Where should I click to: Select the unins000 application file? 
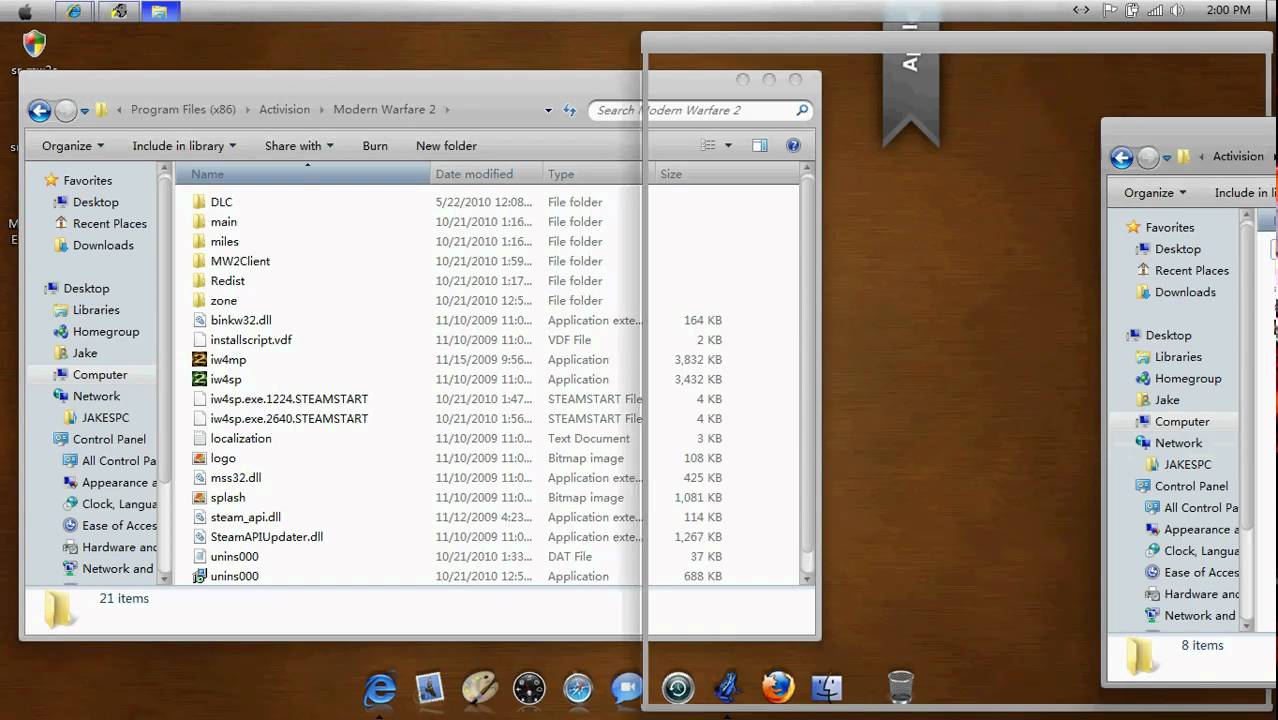234,576
